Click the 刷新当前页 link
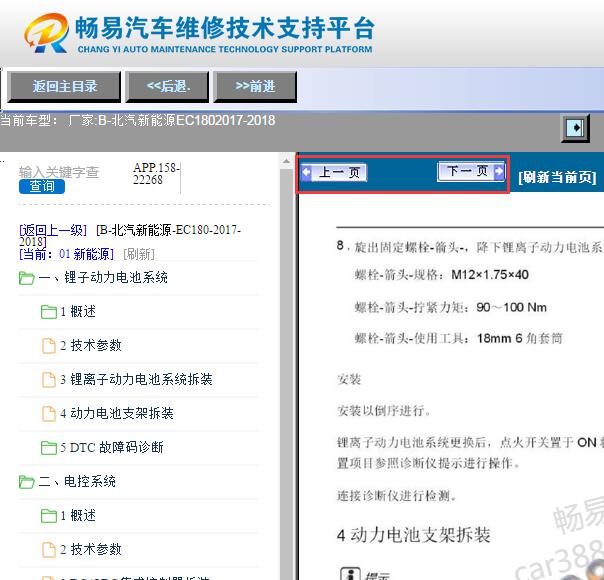 tap(557, 178)
